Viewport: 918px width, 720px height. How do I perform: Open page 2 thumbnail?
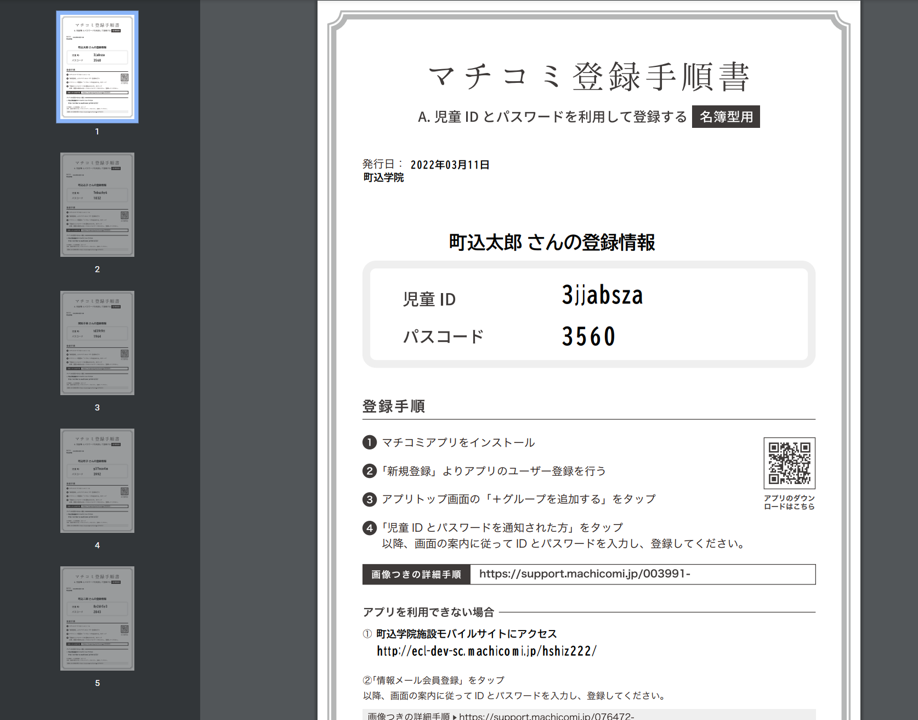pyautogui.click(x=97, y=205)
